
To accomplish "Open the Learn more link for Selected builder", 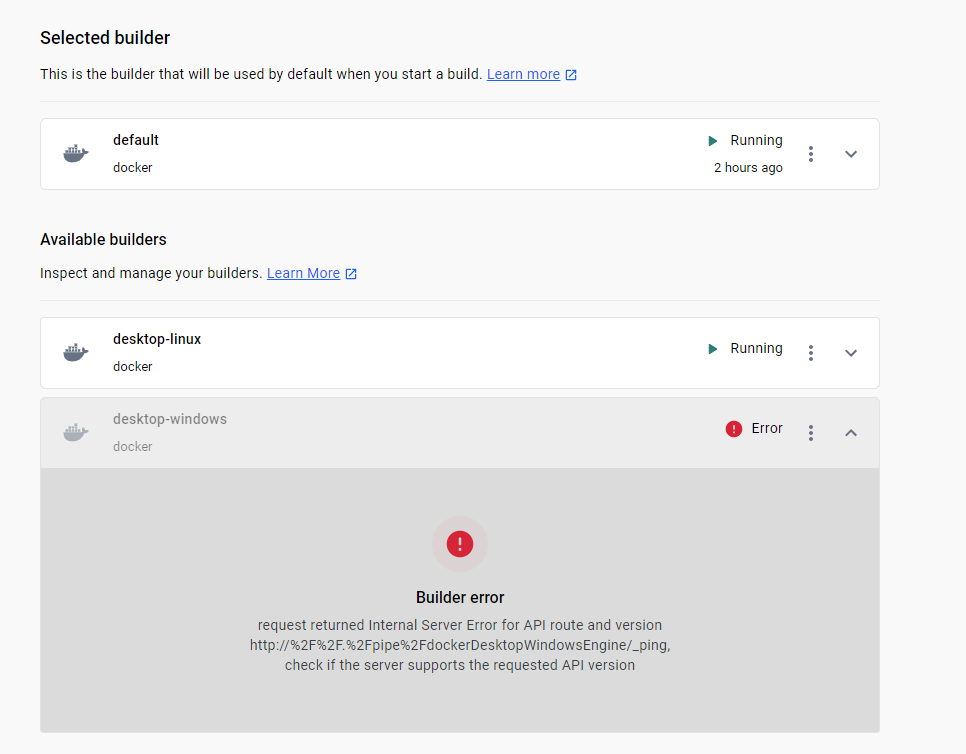I will [x=523, y=74].
